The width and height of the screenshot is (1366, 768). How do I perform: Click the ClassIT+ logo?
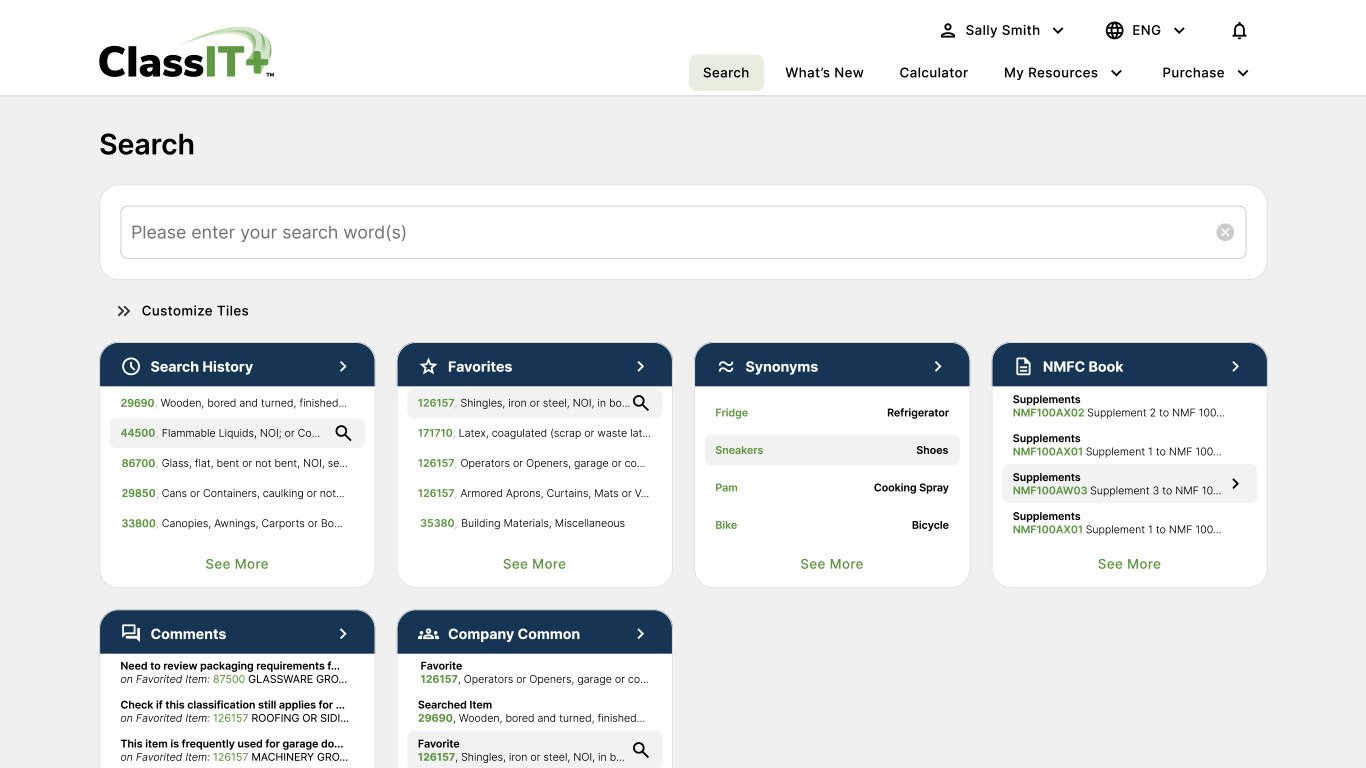click(185, 52)
